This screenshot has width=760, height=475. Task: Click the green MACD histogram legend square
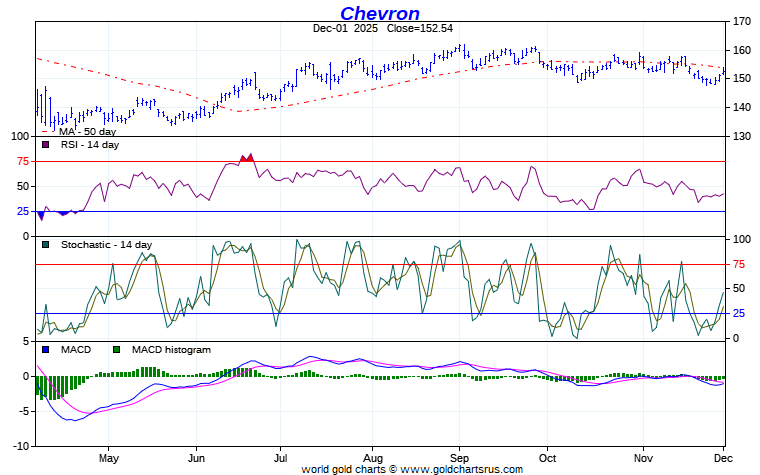click(116, 350)
